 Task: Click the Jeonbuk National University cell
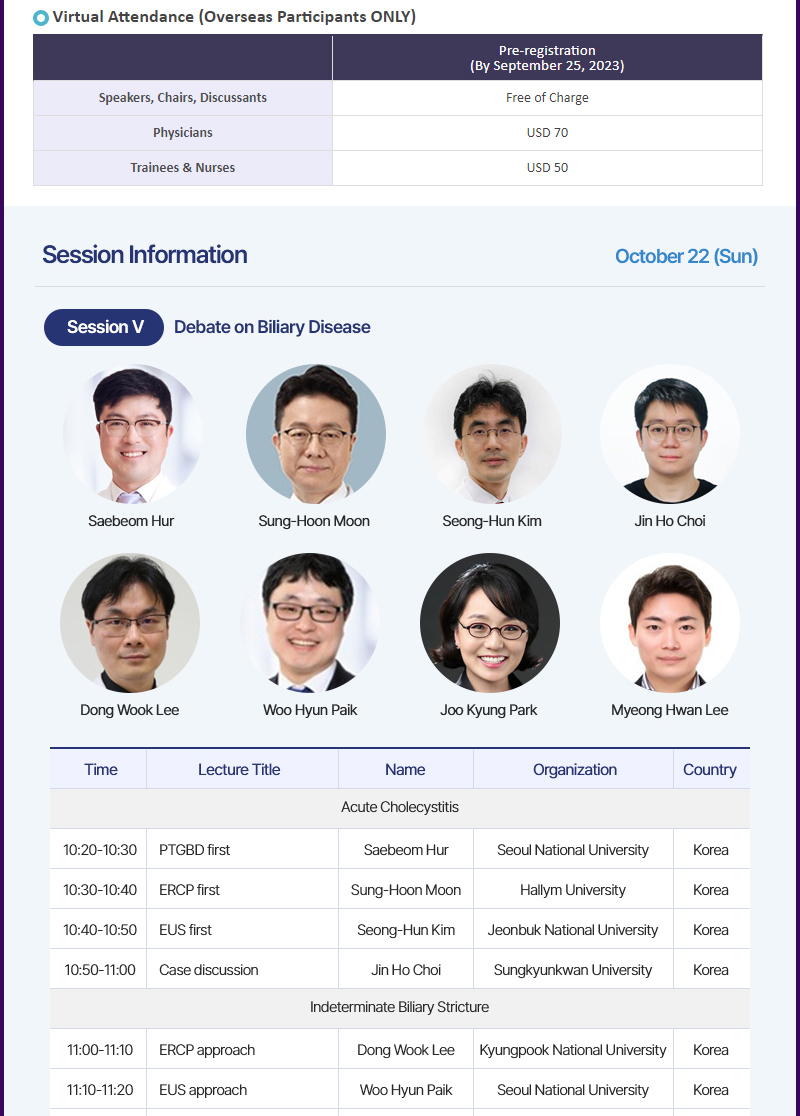pyautogui.click(x=573, y=930)
